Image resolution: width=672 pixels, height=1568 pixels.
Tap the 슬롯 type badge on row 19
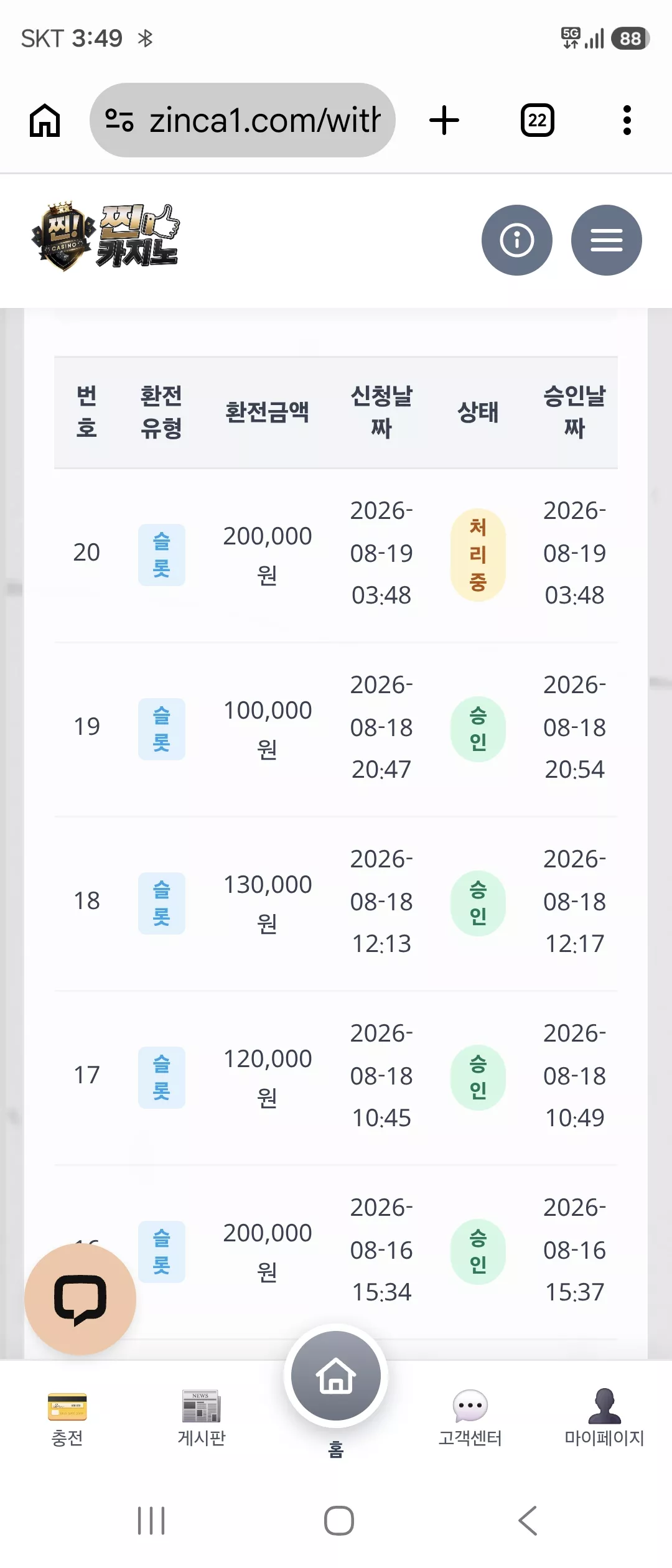click(x=162, y=729)
